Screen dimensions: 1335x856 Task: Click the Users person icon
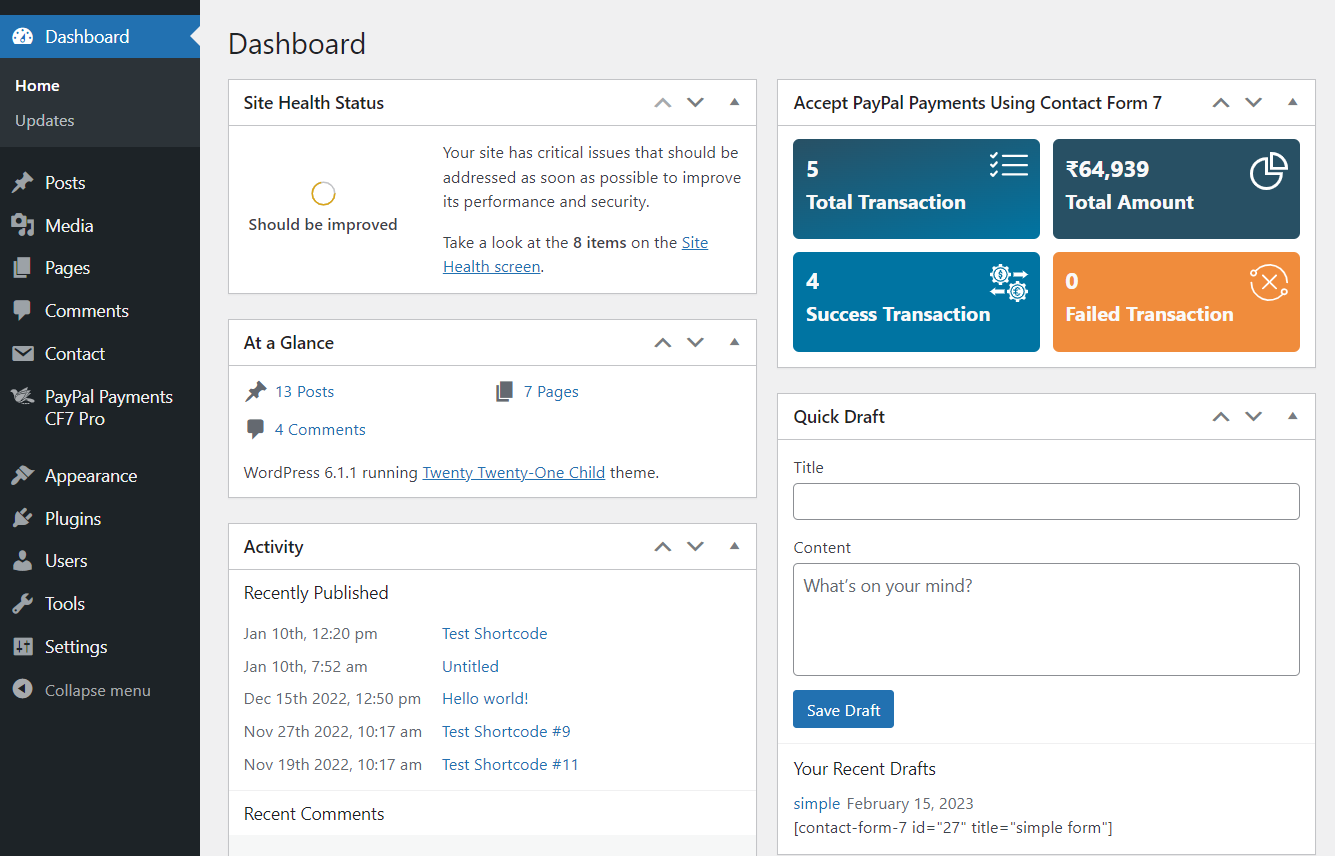22,561
